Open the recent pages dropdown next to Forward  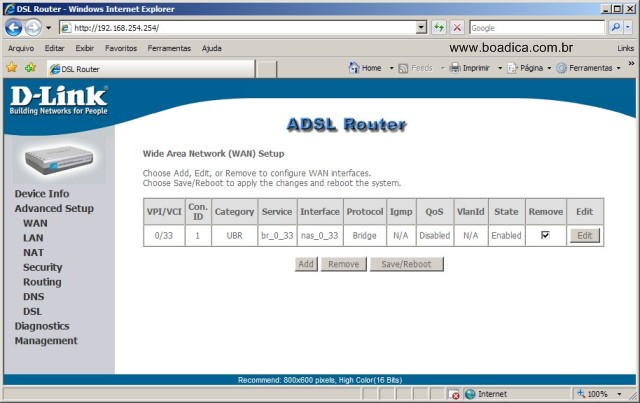tap(48, 28)
